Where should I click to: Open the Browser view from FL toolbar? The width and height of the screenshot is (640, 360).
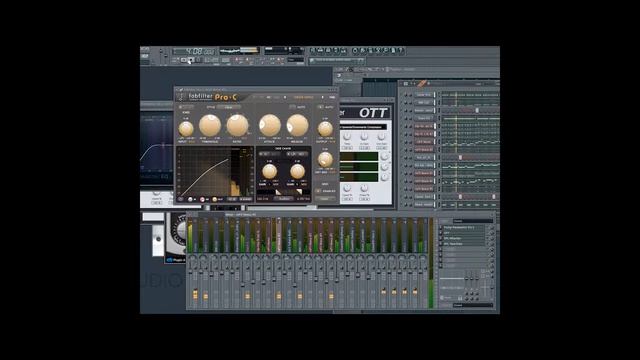coord(336,51)
